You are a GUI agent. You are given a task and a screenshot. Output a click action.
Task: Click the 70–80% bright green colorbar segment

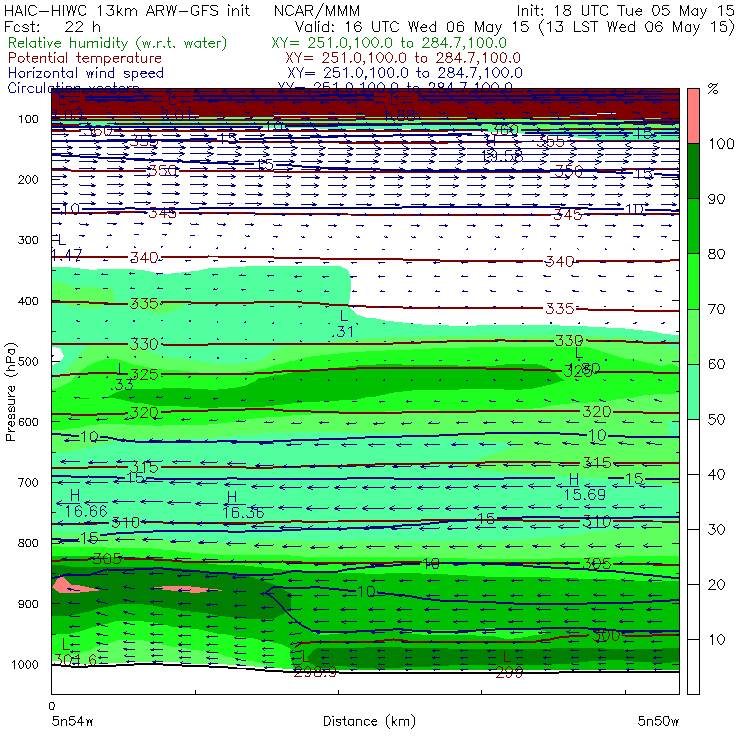tap(693, 281)
